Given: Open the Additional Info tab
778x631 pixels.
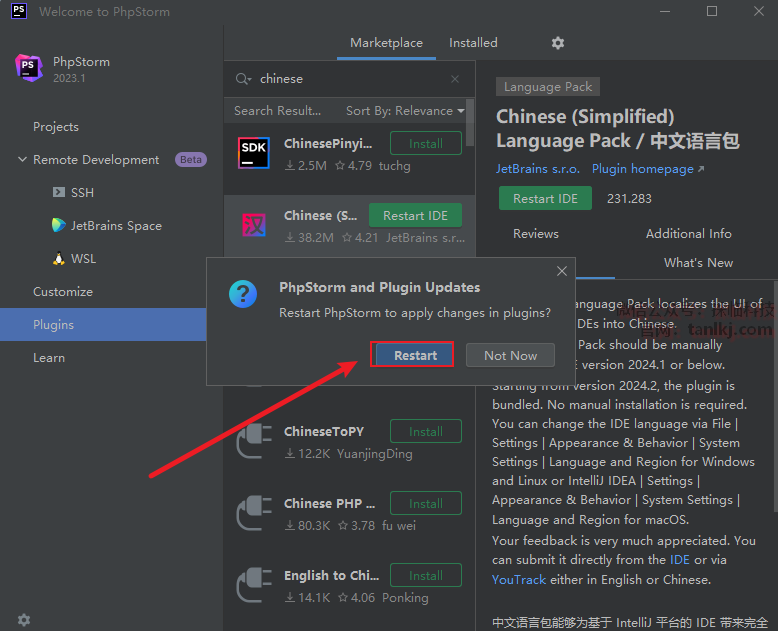Looking at the screenshot, I should click(688, 233).
